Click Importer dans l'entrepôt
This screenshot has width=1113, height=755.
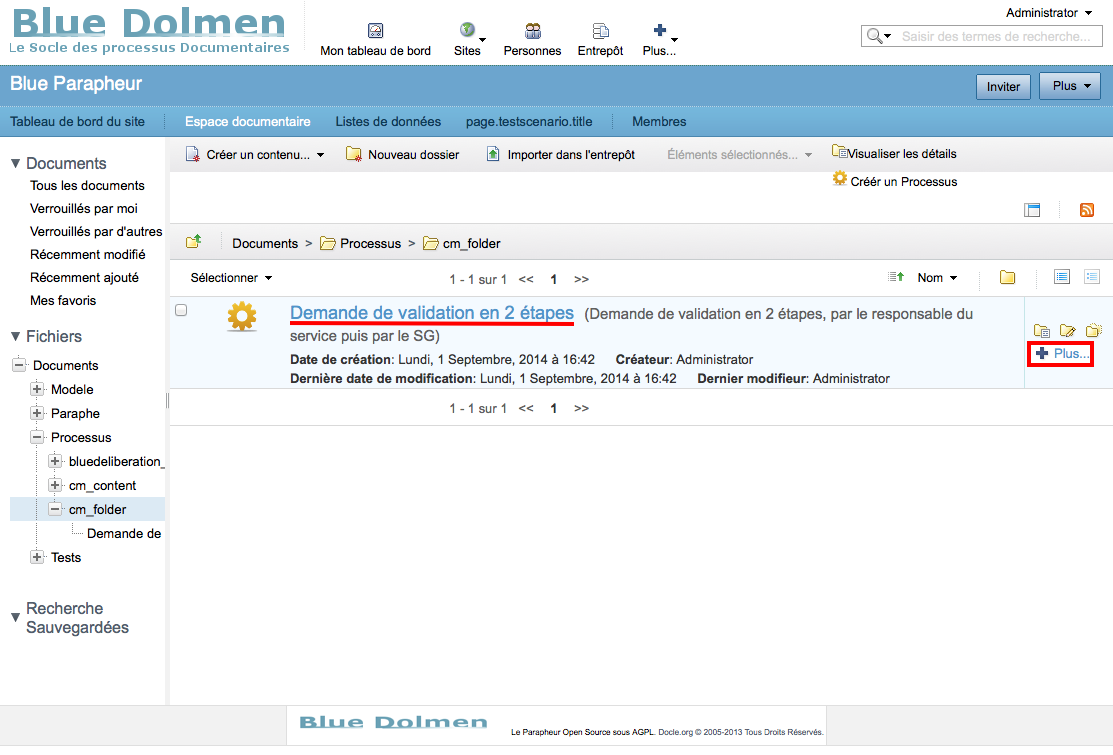coord(561,155)
